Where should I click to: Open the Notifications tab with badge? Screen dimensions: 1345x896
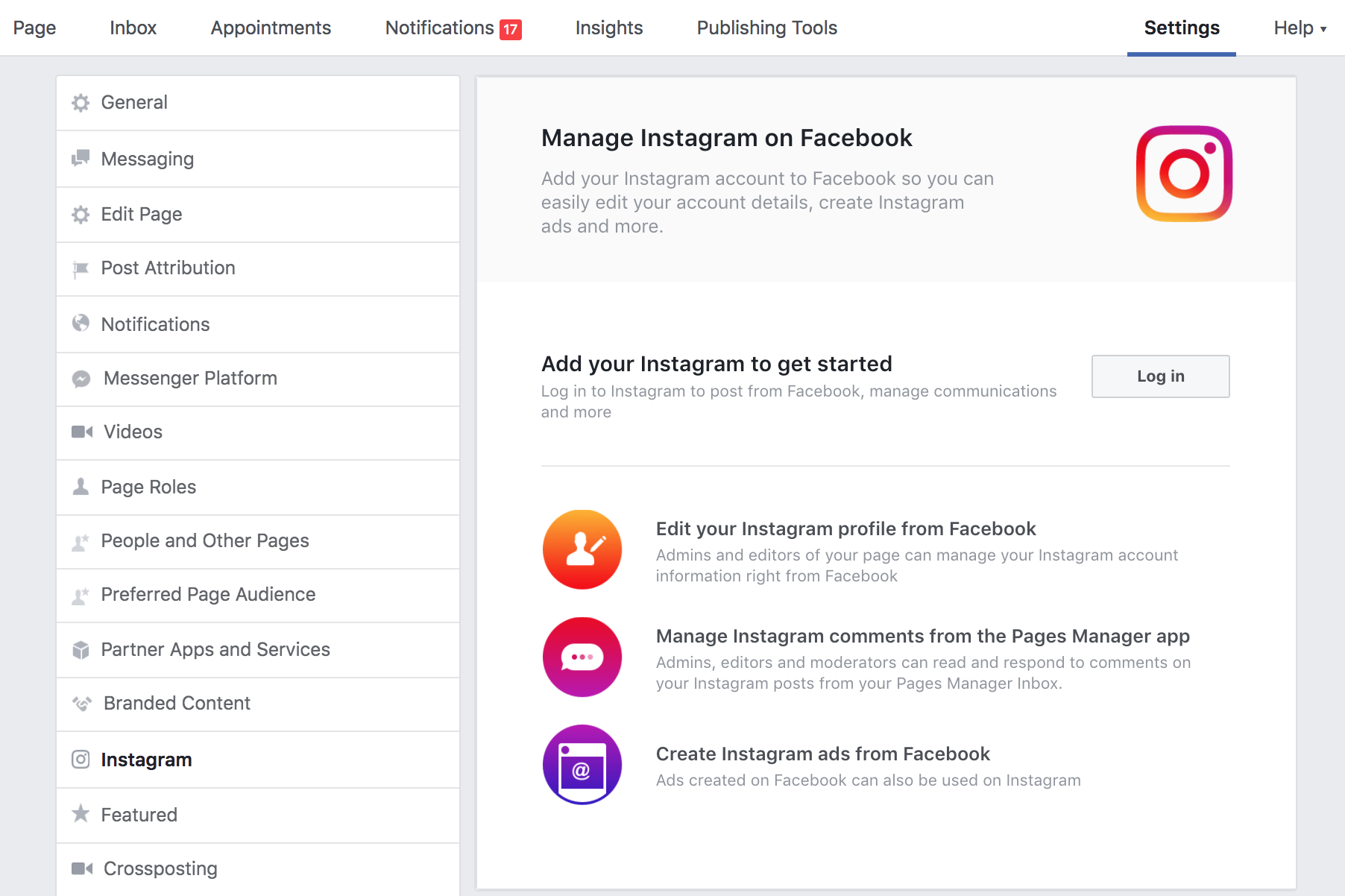[440, 28]
